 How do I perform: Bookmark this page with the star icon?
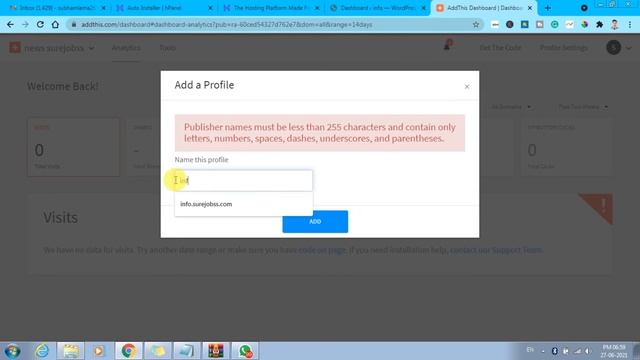click(x=476, y=24)
